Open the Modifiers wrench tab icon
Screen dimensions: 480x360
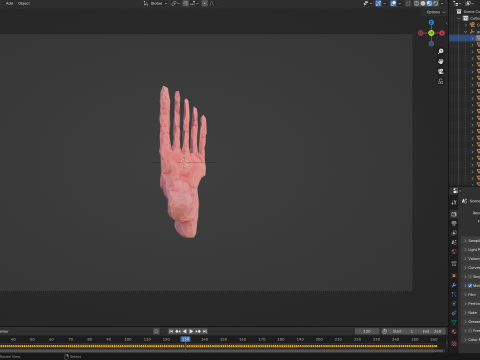pyautogui.click(x=454, y=285)
